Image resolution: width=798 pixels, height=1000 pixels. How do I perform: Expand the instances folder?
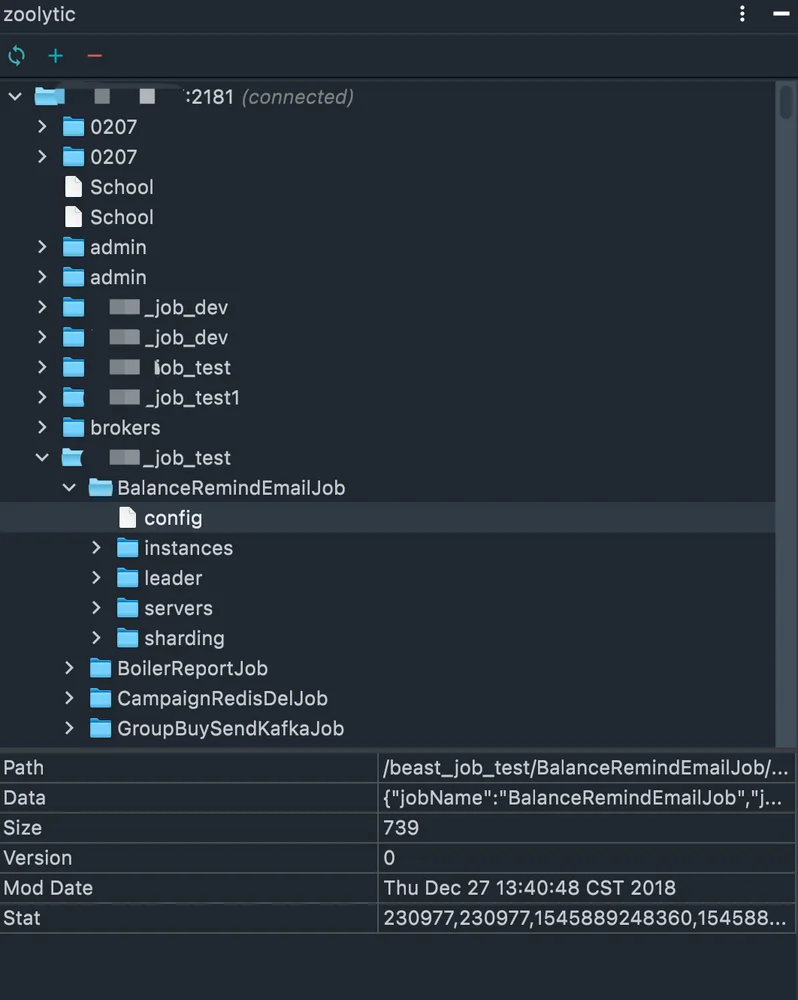point(96,548)
